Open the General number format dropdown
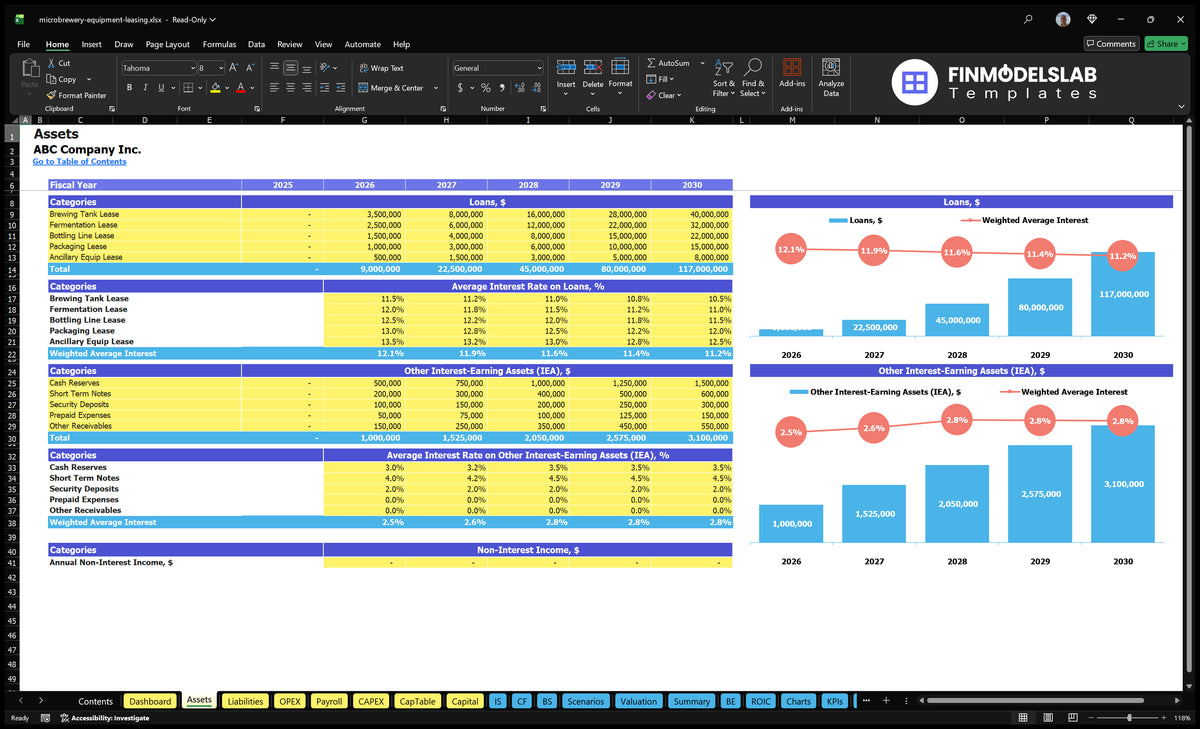Viewport: 1200px width, 729px height. click(538, 68)
